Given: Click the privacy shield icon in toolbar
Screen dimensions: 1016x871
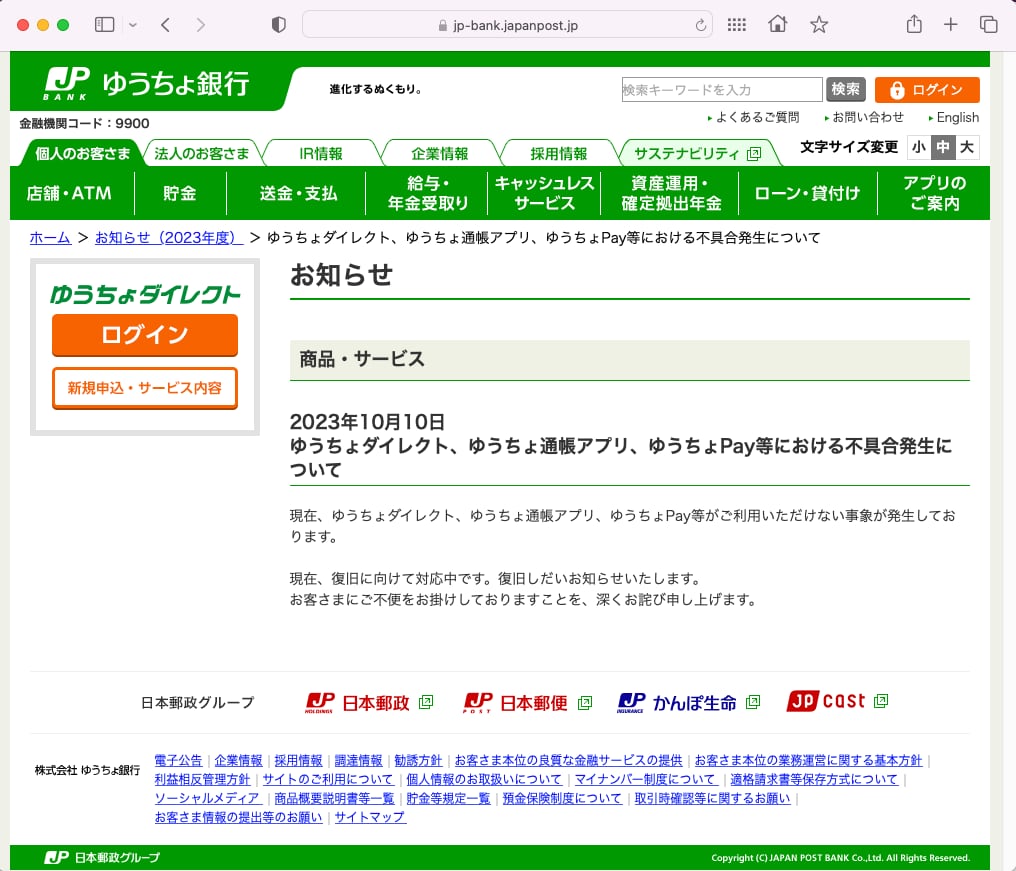Looking at the screenshot, I should tap(277, 24).
